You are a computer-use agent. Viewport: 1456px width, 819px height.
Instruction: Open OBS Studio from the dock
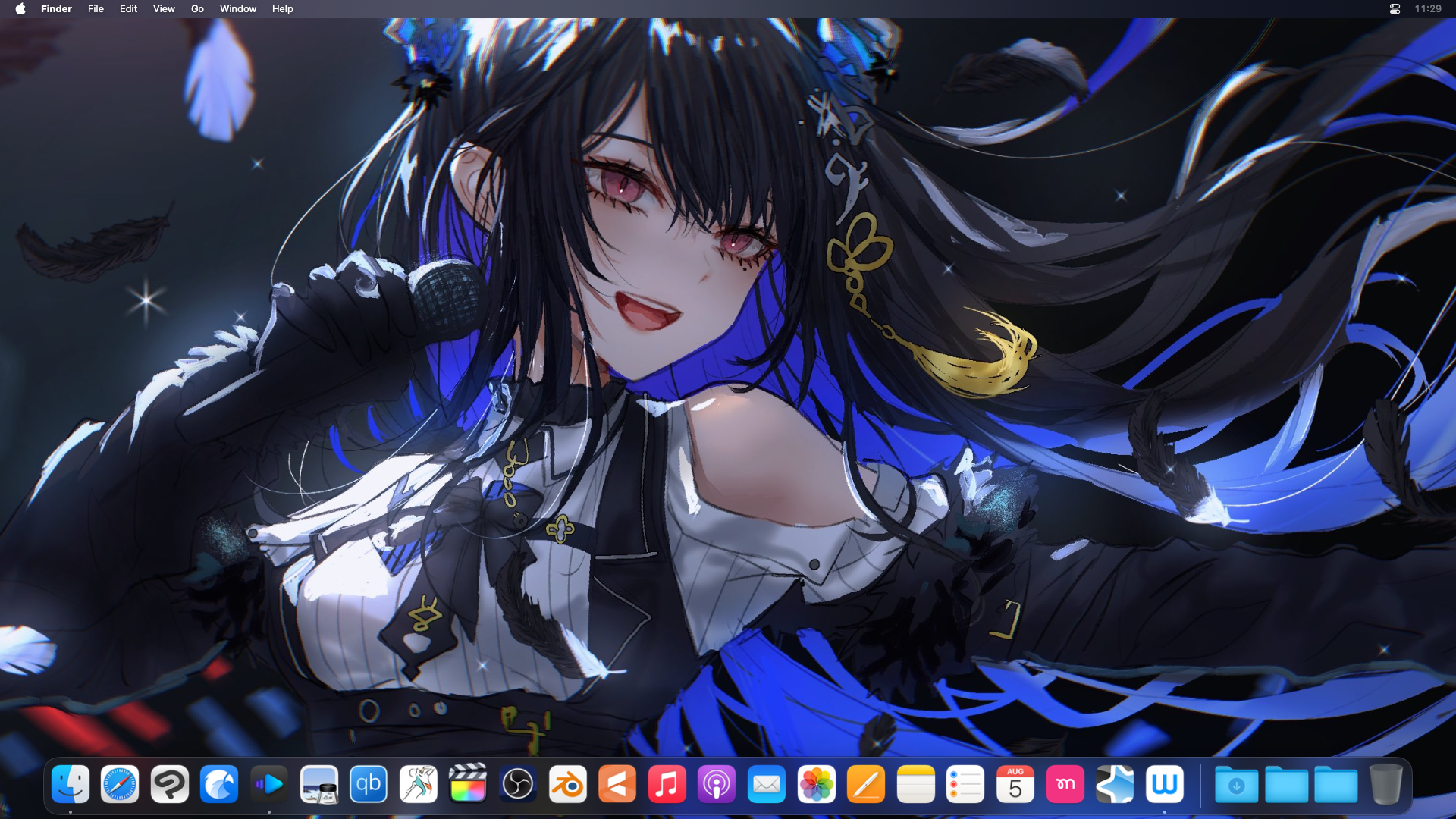[518, 784]
